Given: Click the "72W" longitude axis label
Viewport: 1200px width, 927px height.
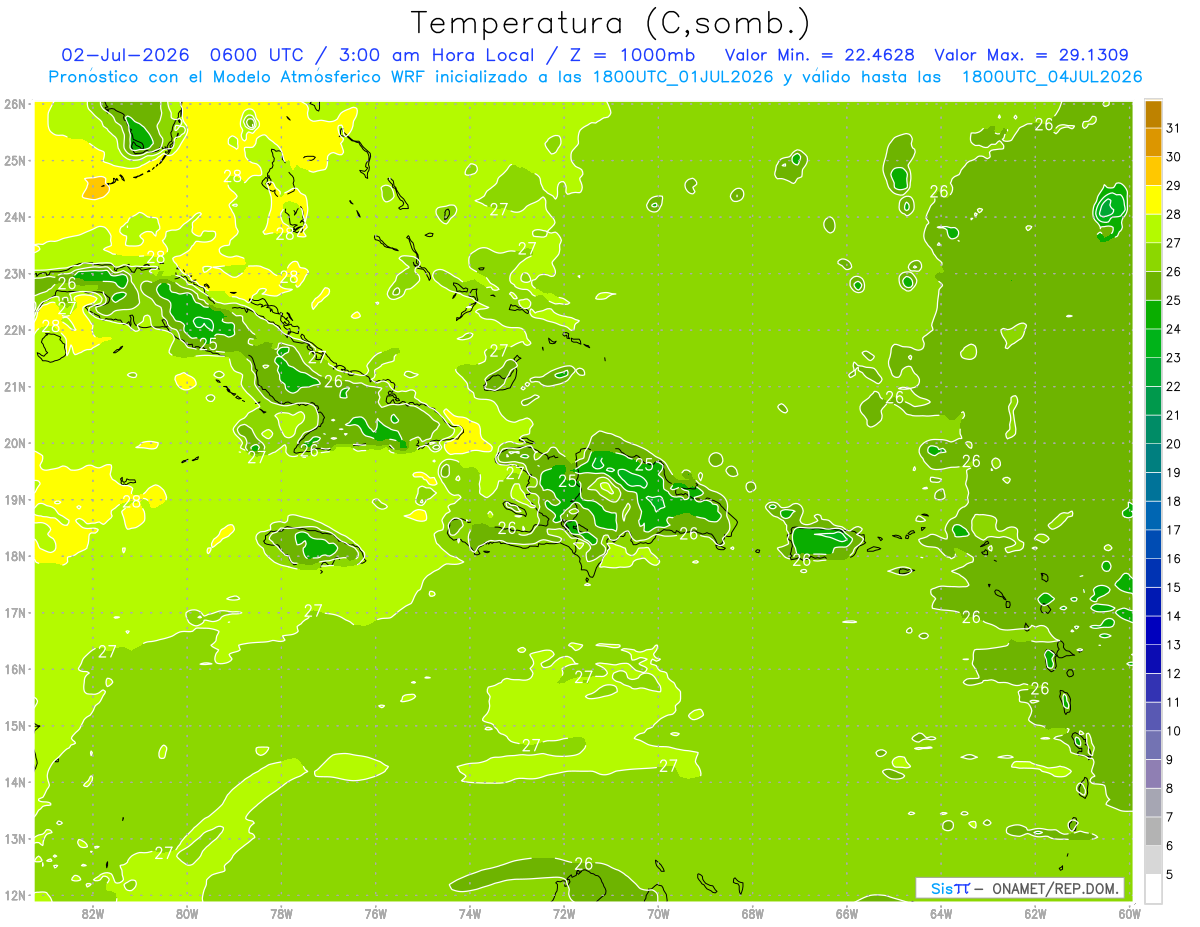Looking at the screenshot, I should click(564, 913).
